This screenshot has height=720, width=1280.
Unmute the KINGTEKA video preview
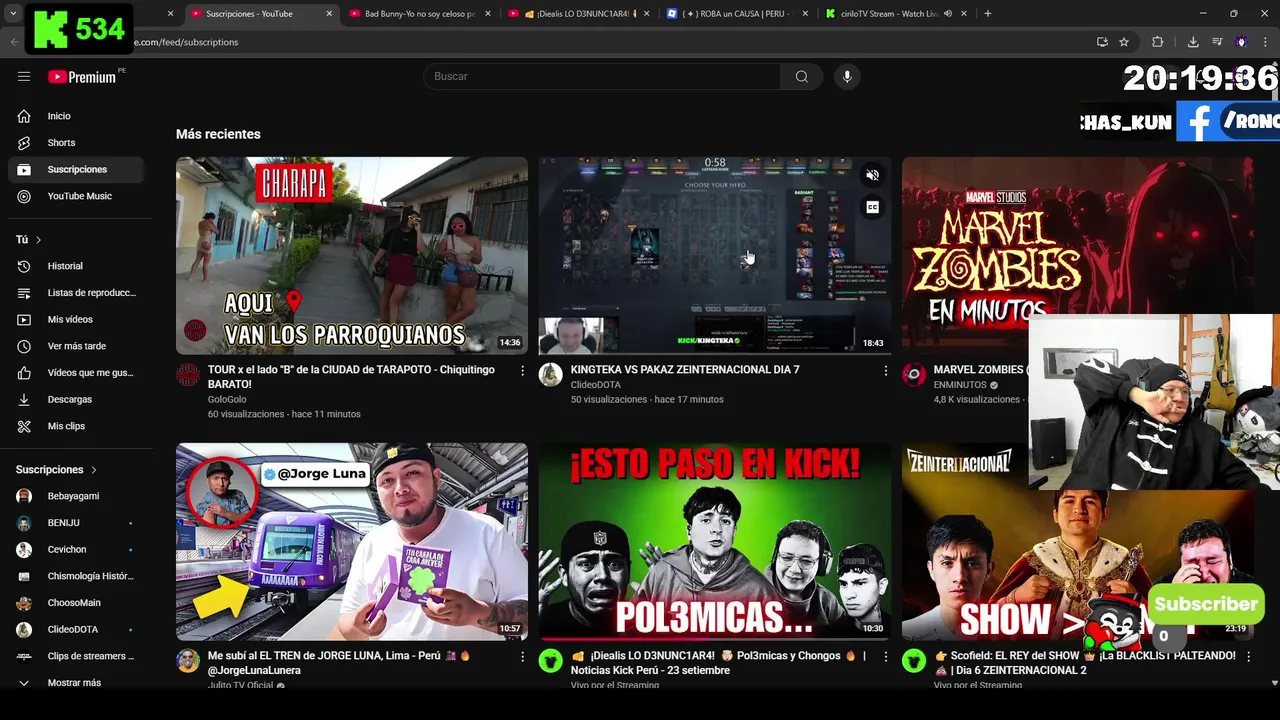872,175
